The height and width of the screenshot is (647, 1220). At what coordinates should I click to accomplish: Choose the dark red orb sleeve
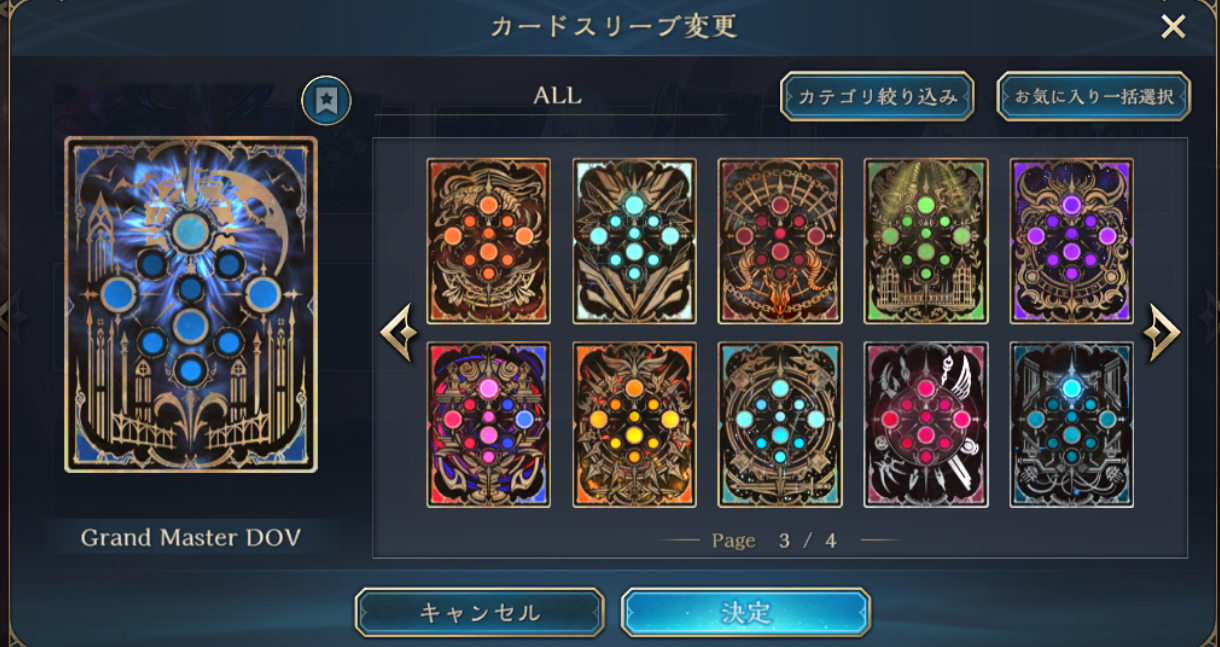[x=780, y=241]
